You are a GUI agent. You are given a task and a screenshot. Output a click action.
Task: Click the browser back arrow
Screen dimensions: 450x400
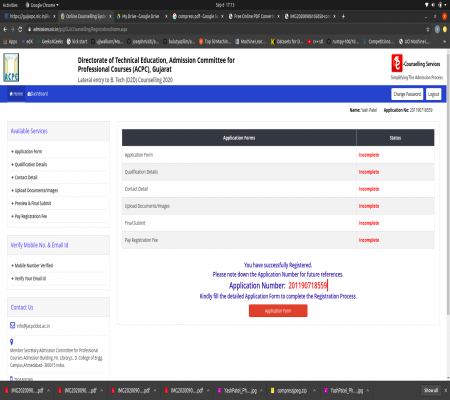point(5,29)
